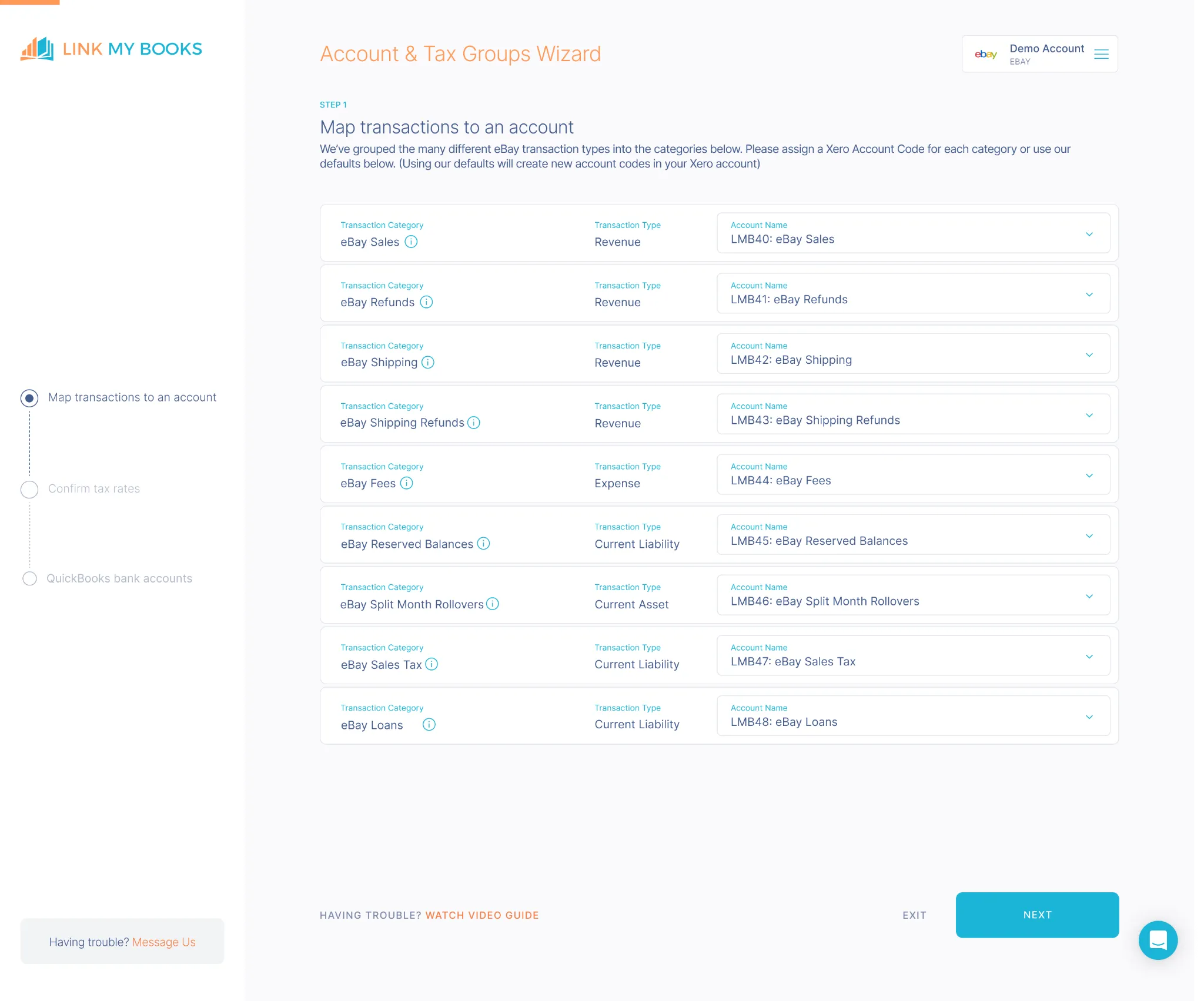The width and height of the screenshot is (1204, 1001).
Task: Open the LMB45: eBay Reserved Balances dropdown
Action: (913, 535)
